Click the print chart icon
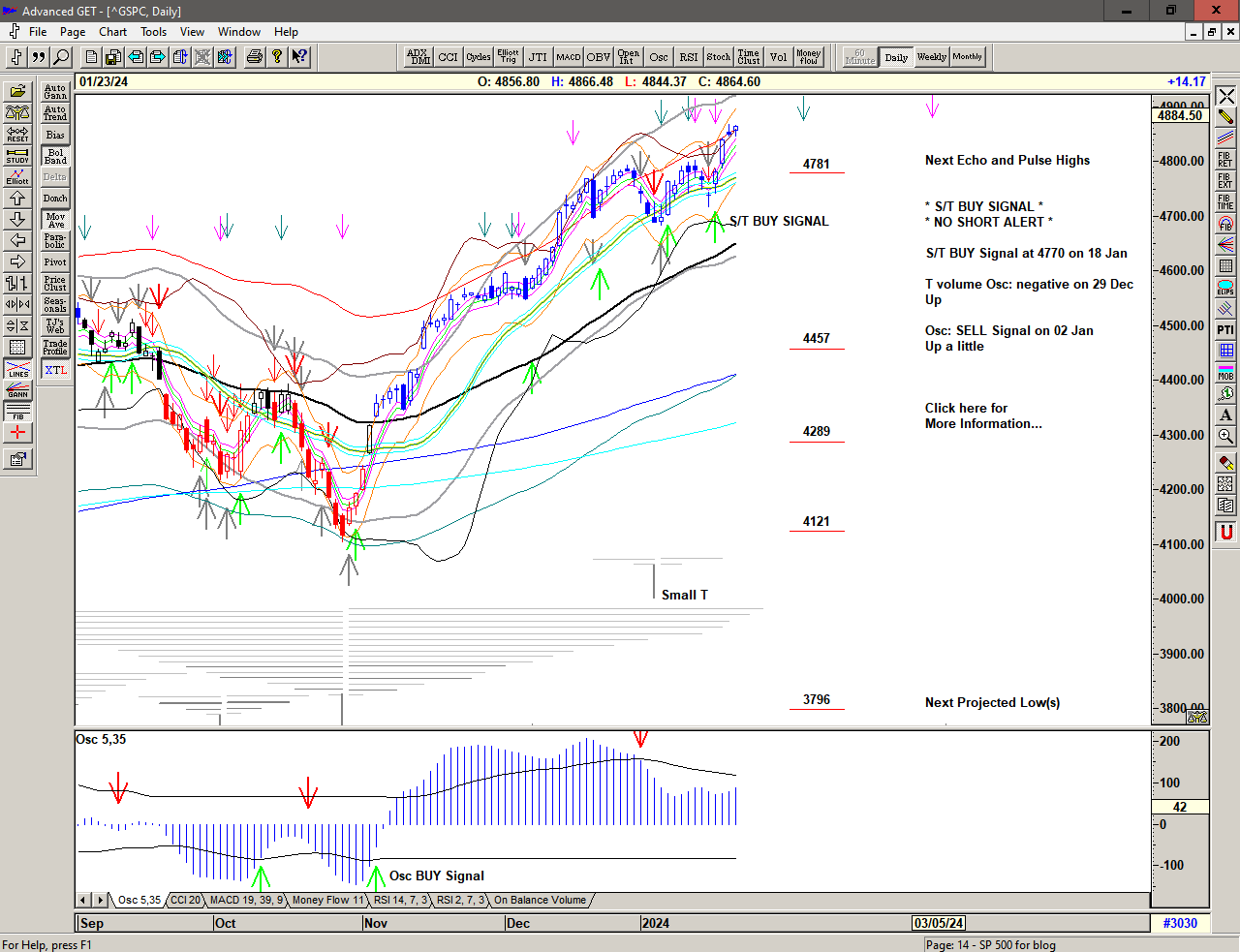Screen dimensions: 1240x952 tap(254, 57)
